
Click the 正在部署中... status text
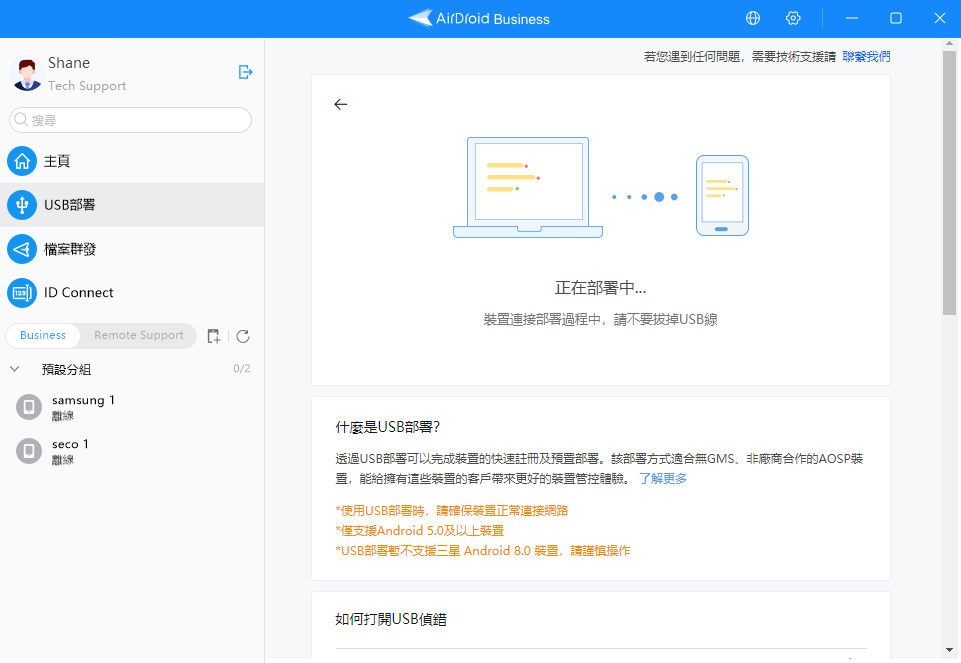(x=601, y=288)
